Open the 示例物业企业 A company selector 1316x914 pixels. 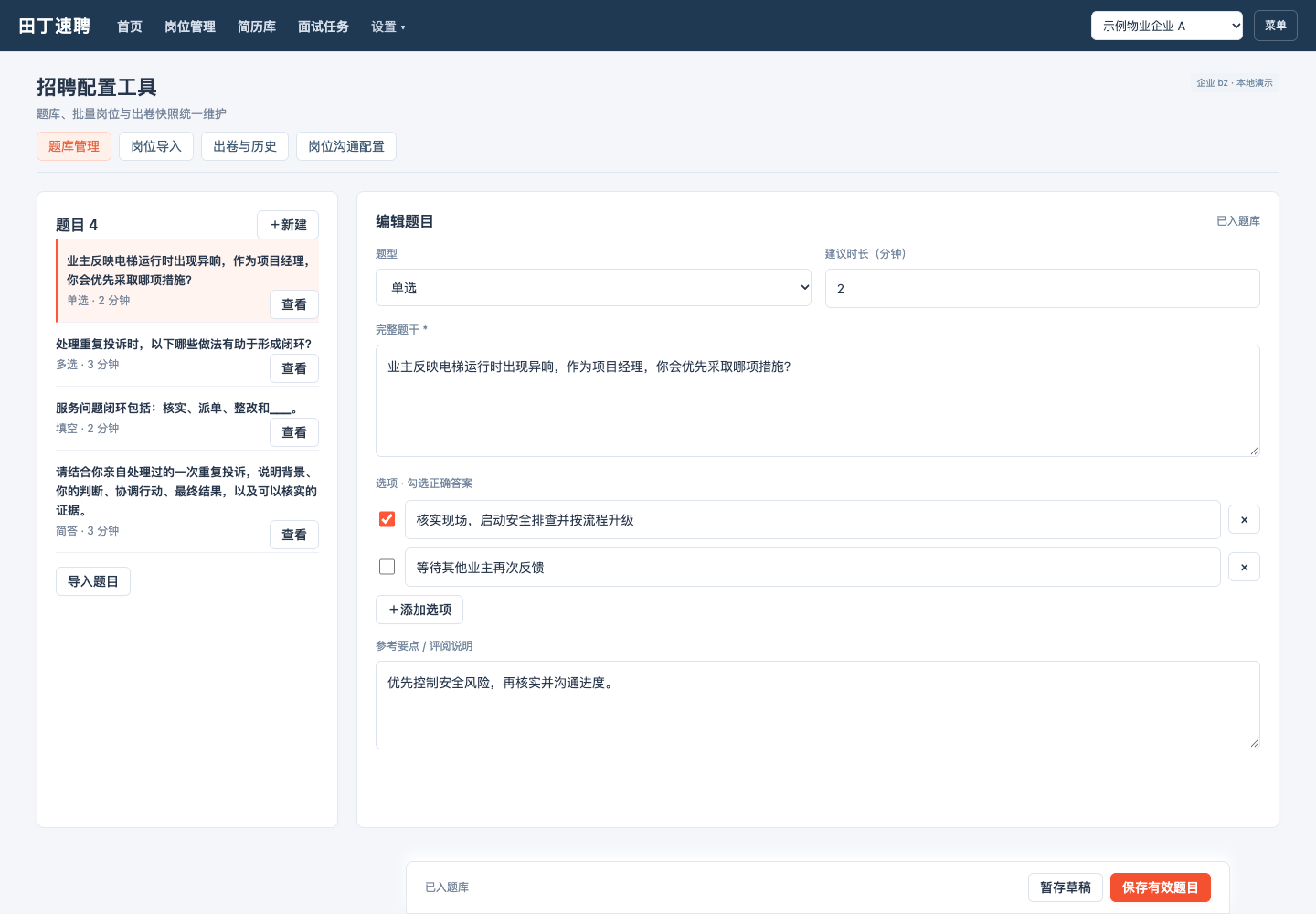point(1166,26)
